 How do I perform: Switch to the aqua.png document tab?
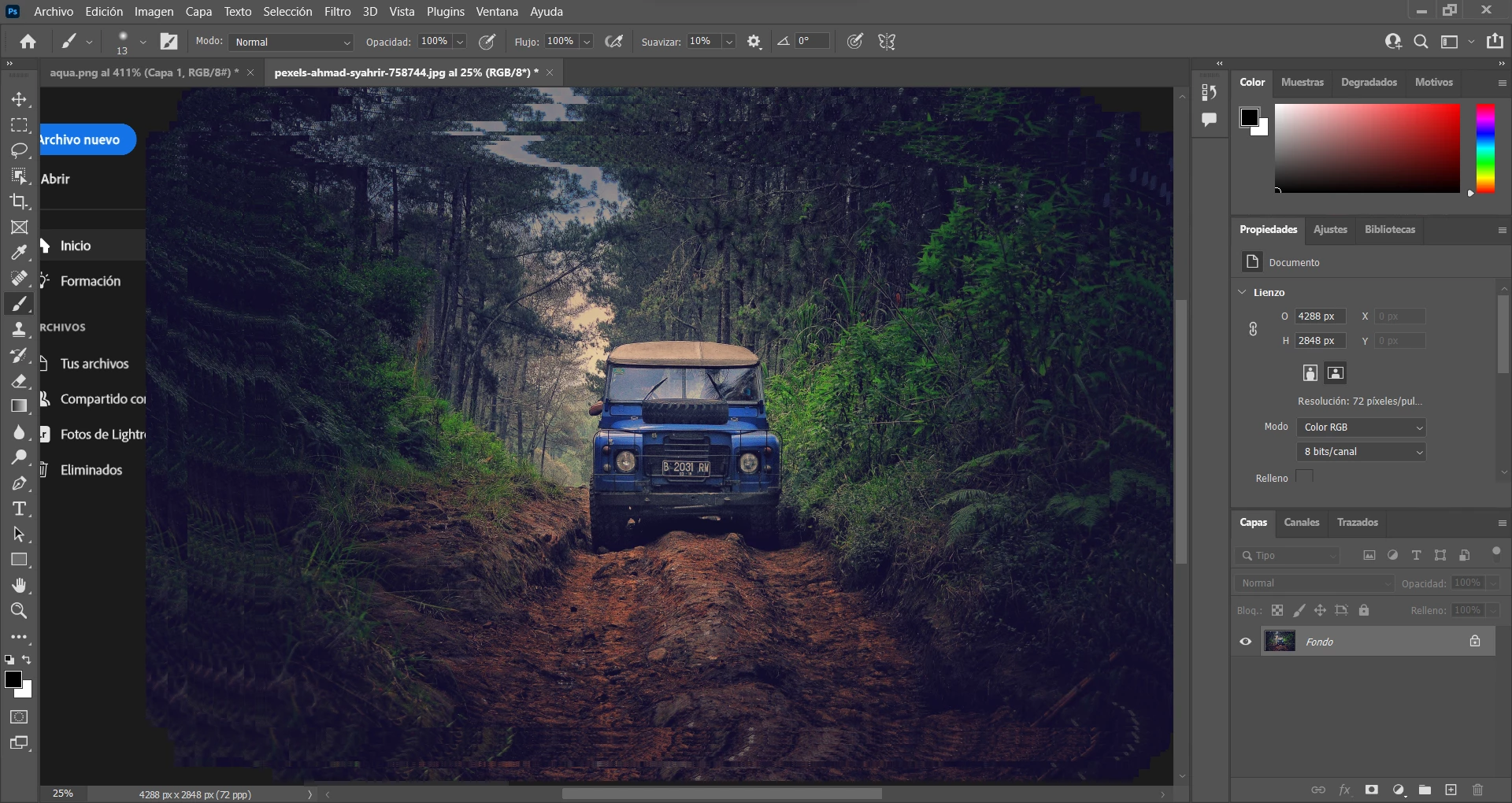144,72
